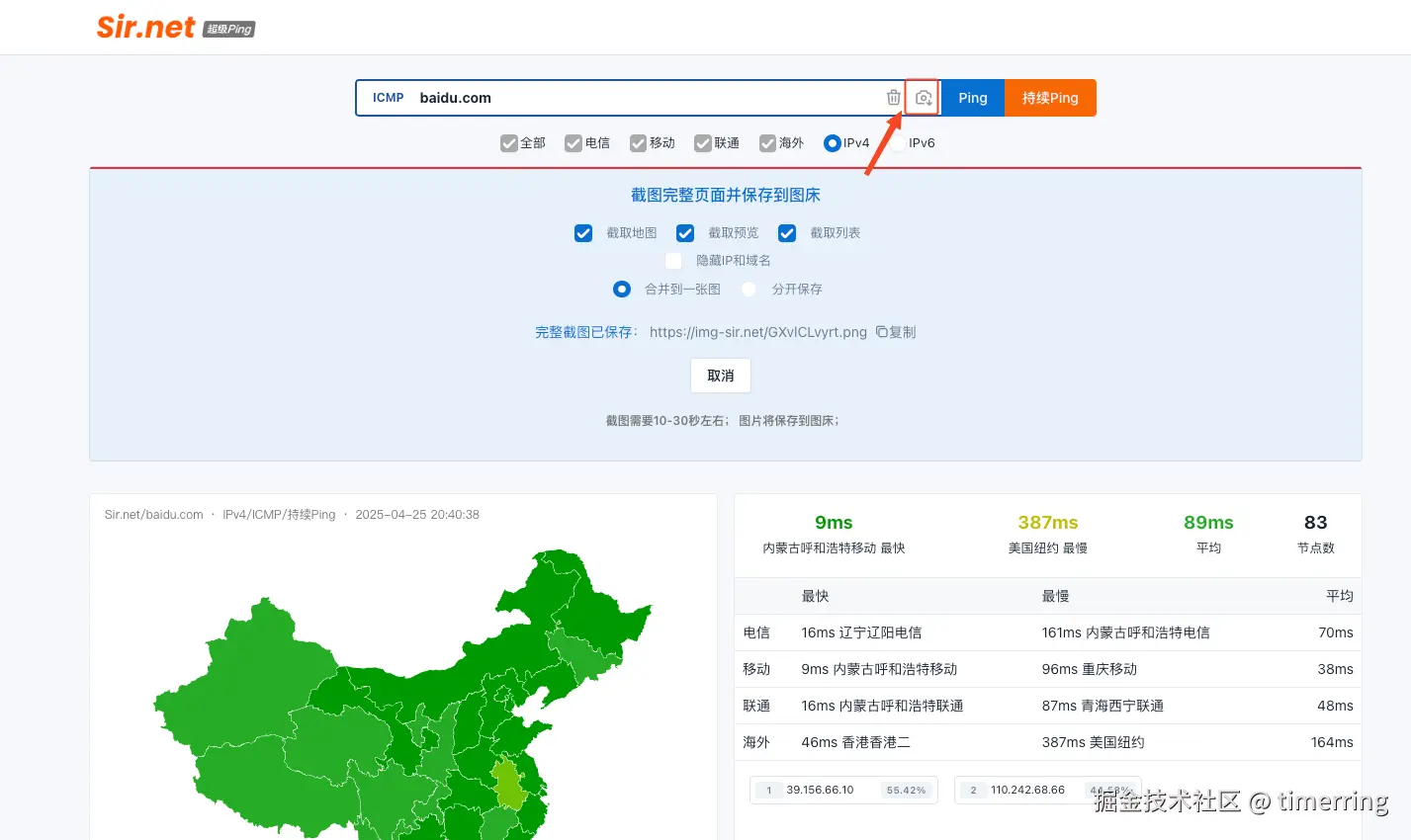Click the 截图完整页面并保存到图库 heading

point(726,195)
